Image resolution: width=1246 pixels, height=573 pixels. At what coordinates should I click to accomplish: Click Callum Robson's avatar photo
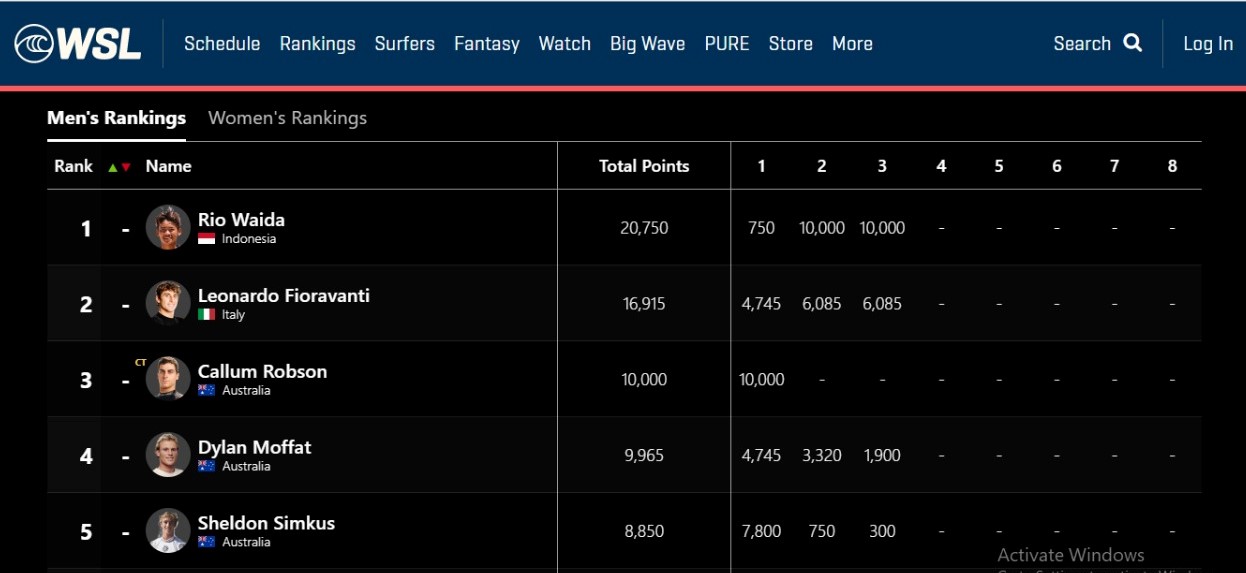[x=168, y=379]
